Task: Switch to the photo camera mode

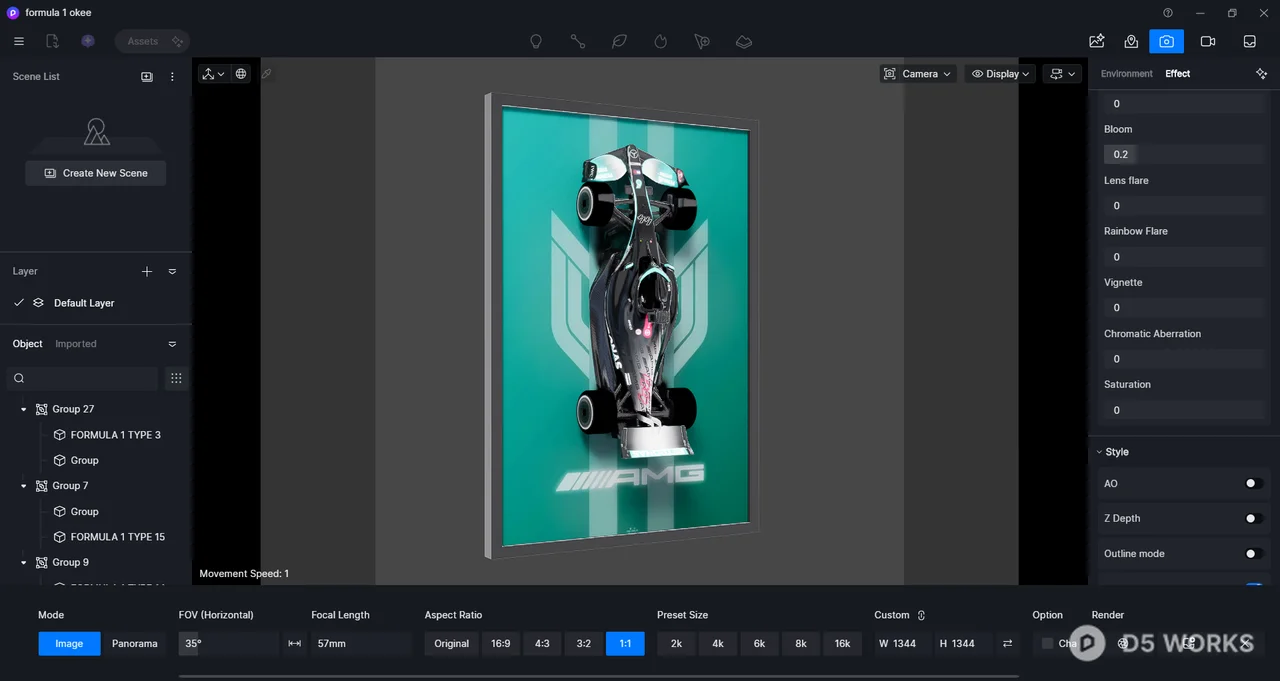Action: coord(1166,41)
